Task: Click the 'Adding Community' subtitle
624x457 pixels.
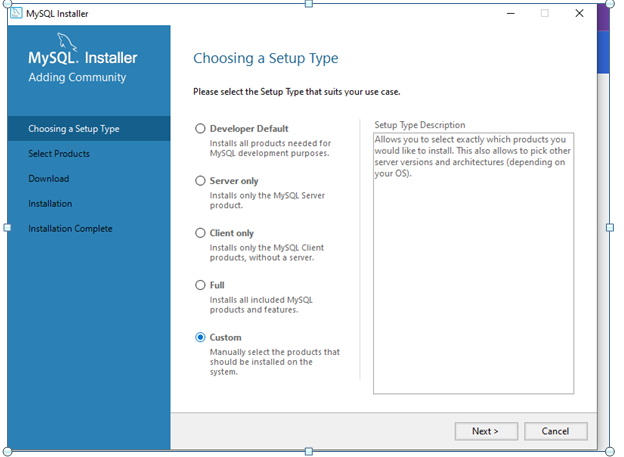Action: [x=77, y=77]
